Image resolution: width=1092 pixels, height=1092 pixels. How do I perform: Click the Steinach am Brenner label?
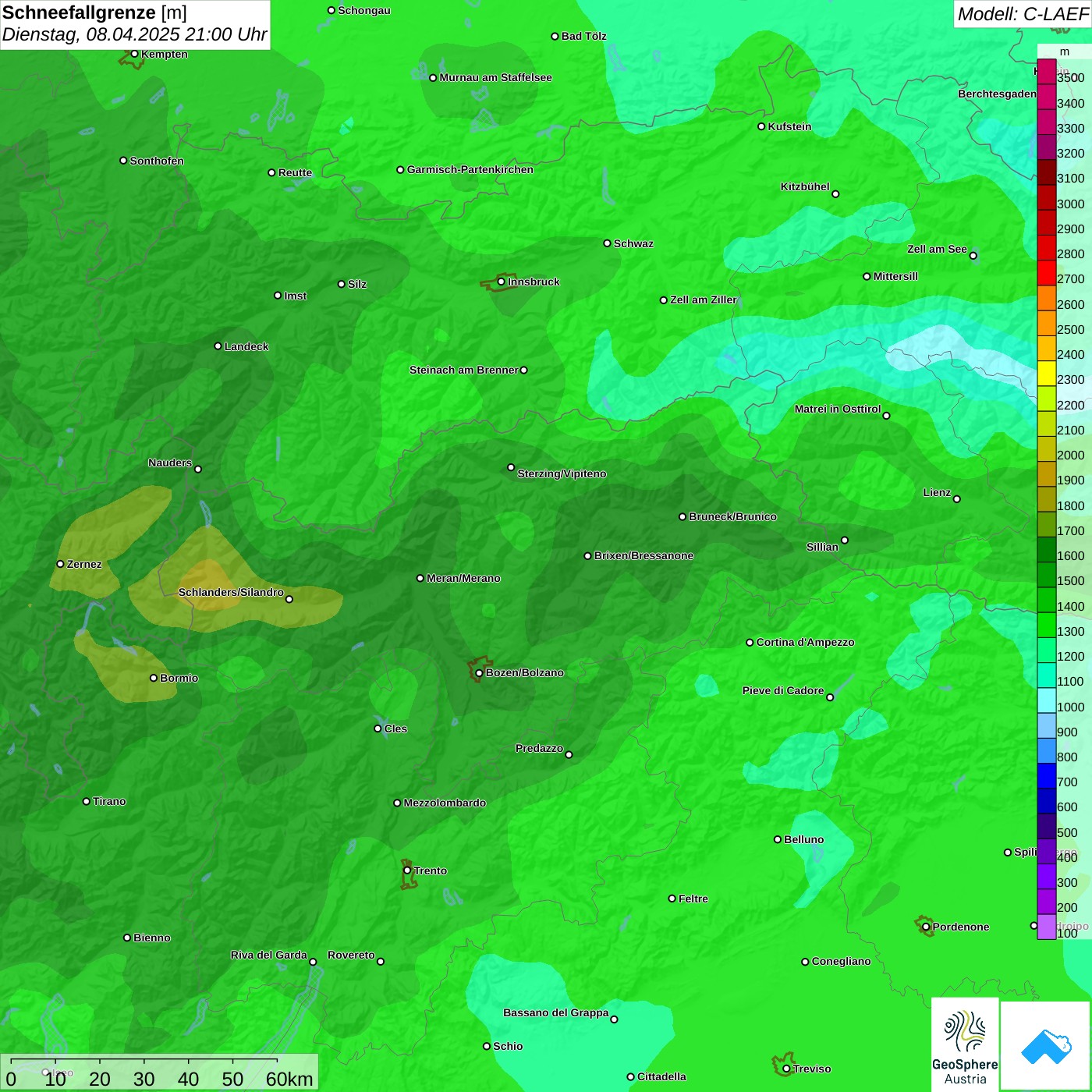464,370
